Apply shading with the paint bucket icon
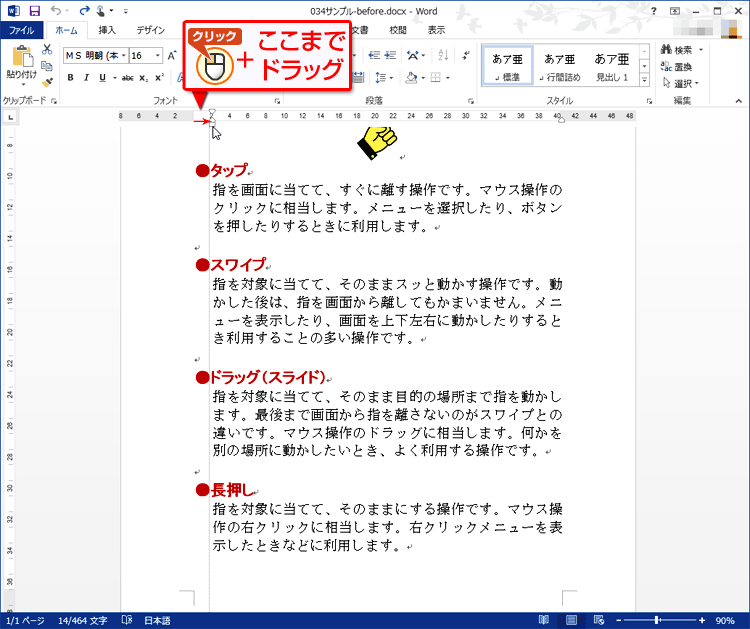This screenshot has width=750, height=629. point(411,77)
